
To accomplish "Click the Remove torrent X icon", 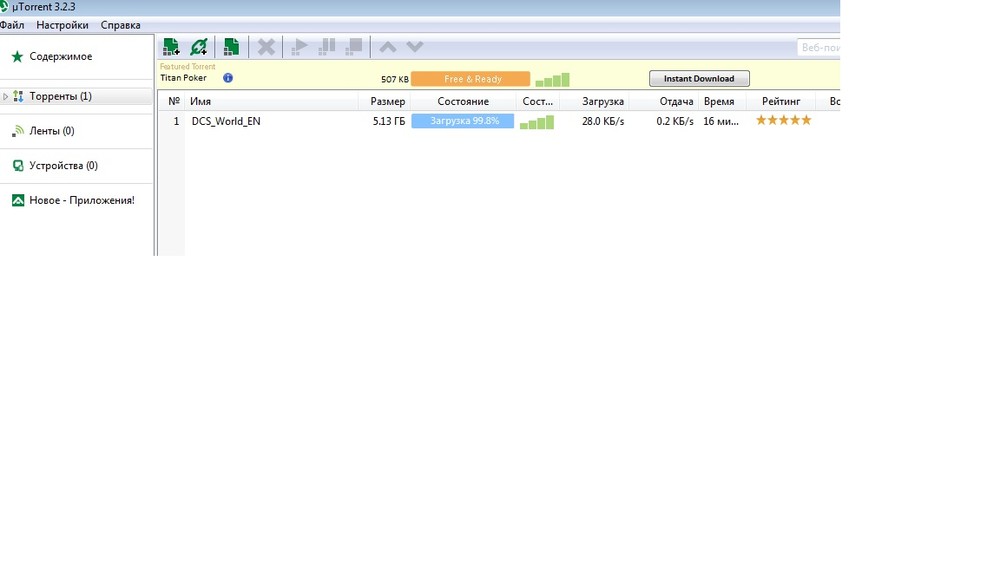I will point(266,47).
